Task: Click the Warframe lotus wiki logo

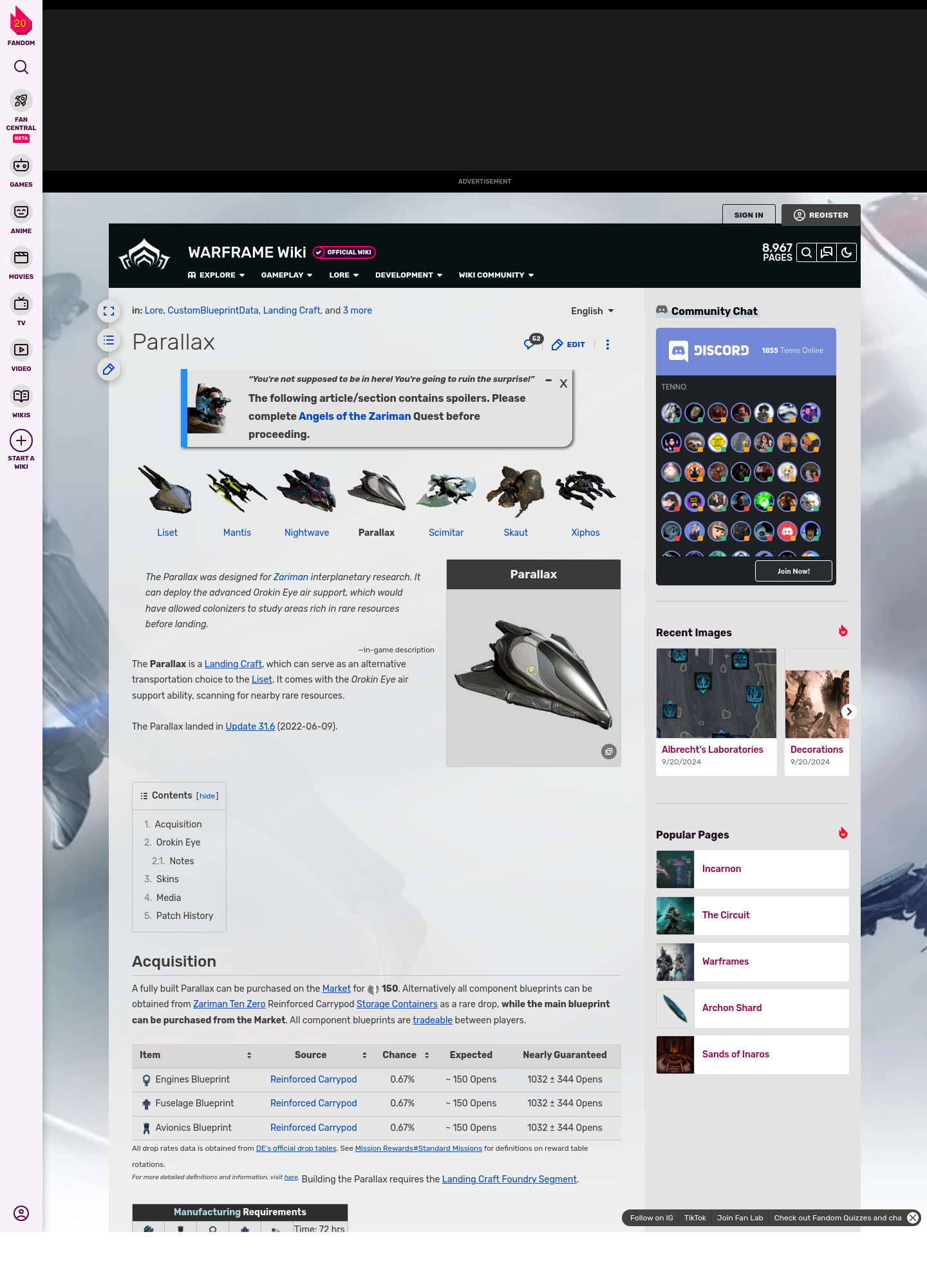Action: (x=144, y=254)
